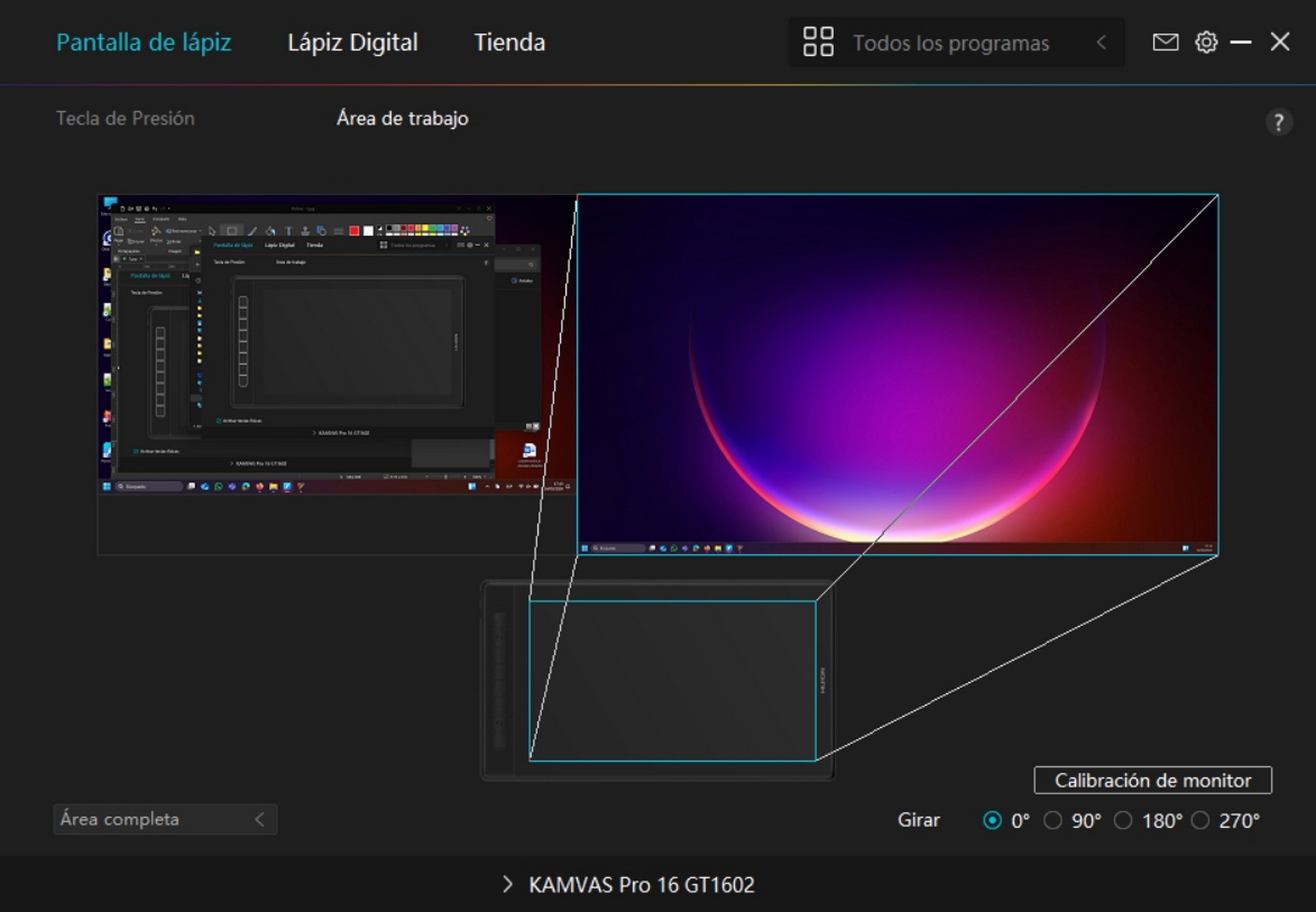
Task: Close the Huion driver window
Action: [1280, 42]
